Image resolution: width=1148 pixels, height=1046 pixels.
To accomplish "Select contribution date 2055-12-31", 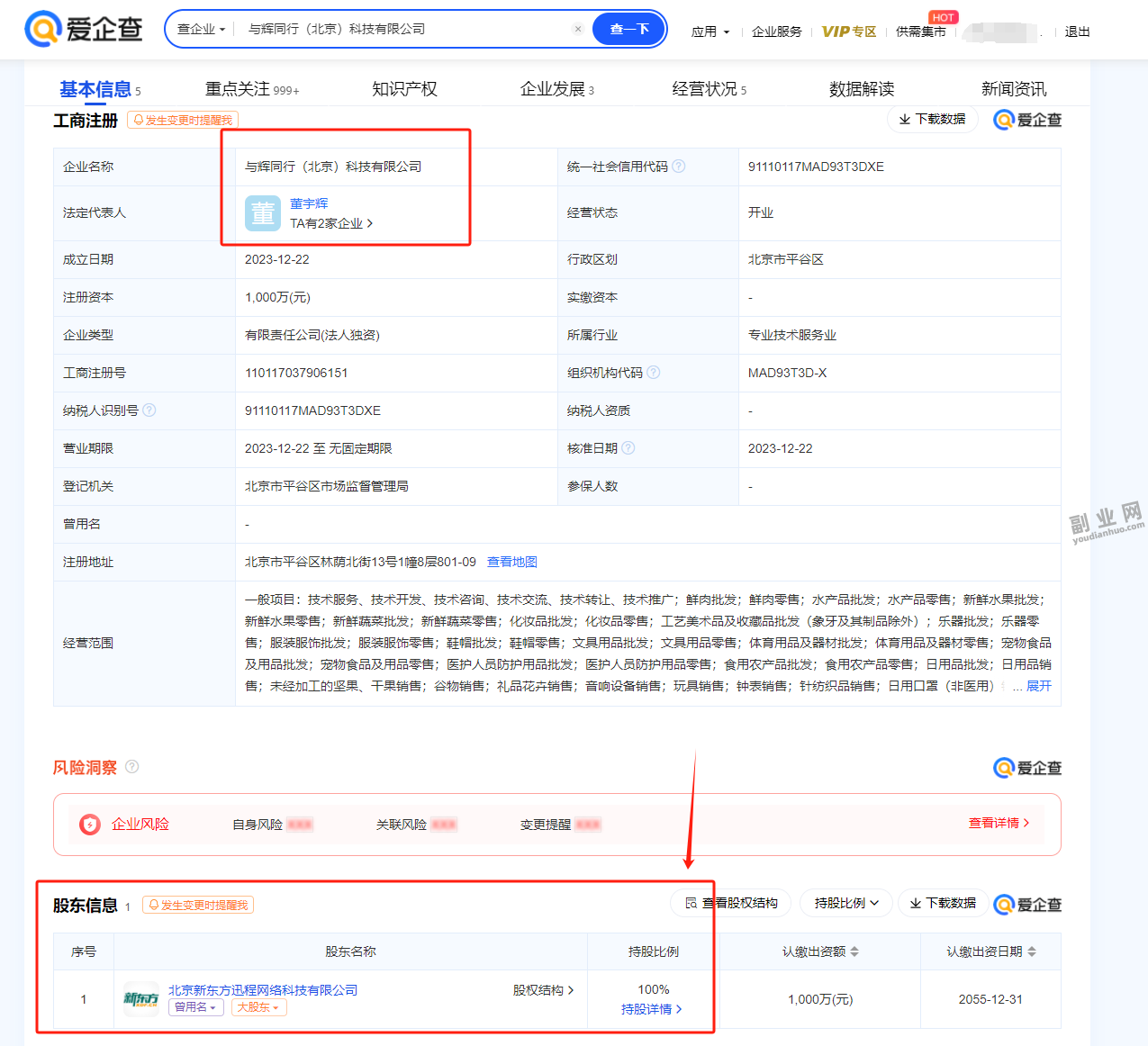I will (990, 999).
